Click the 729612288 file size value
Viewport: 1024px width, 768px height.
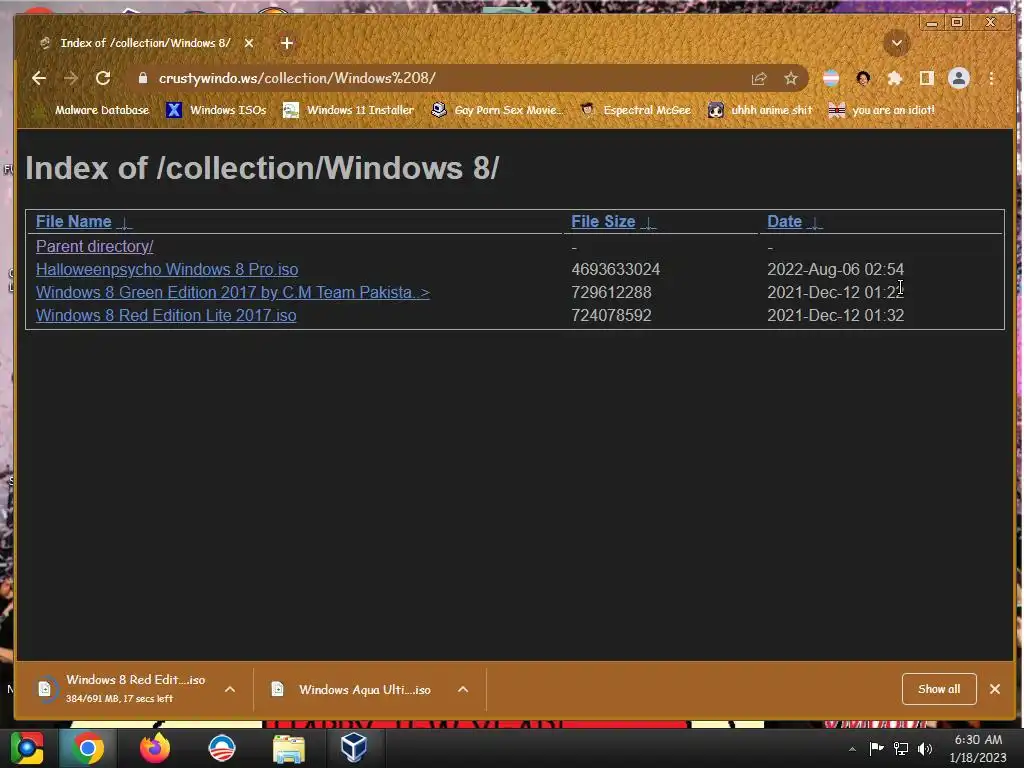[611, 292]
